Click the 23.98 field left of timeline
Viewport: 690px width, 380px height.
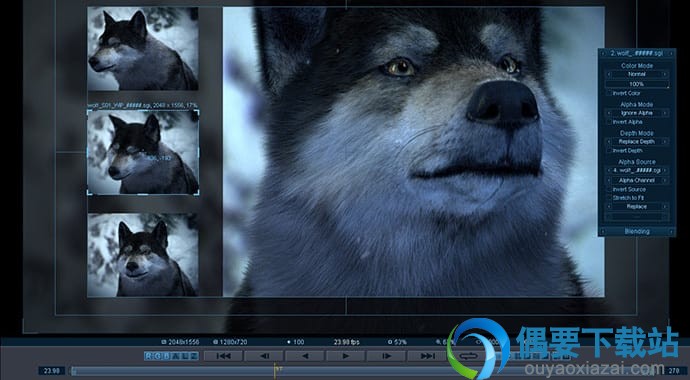[x=52, y=371]
